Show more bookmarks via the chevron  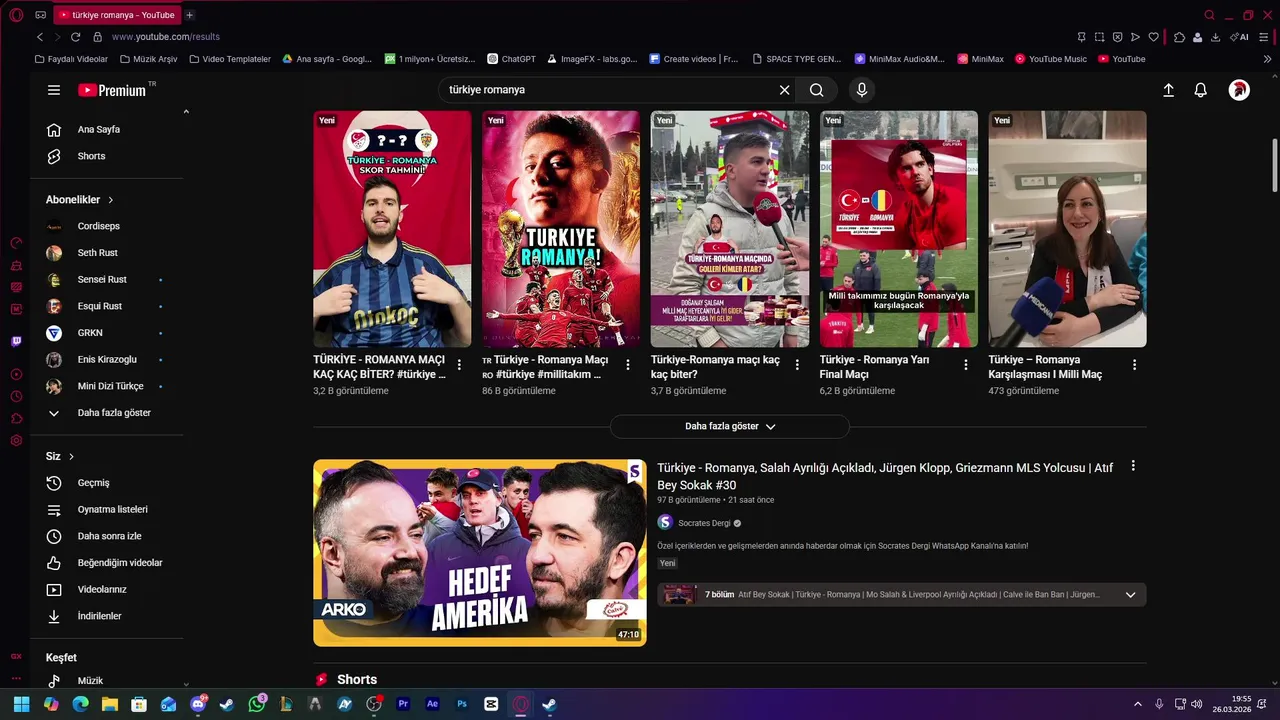pos(1267,59)
